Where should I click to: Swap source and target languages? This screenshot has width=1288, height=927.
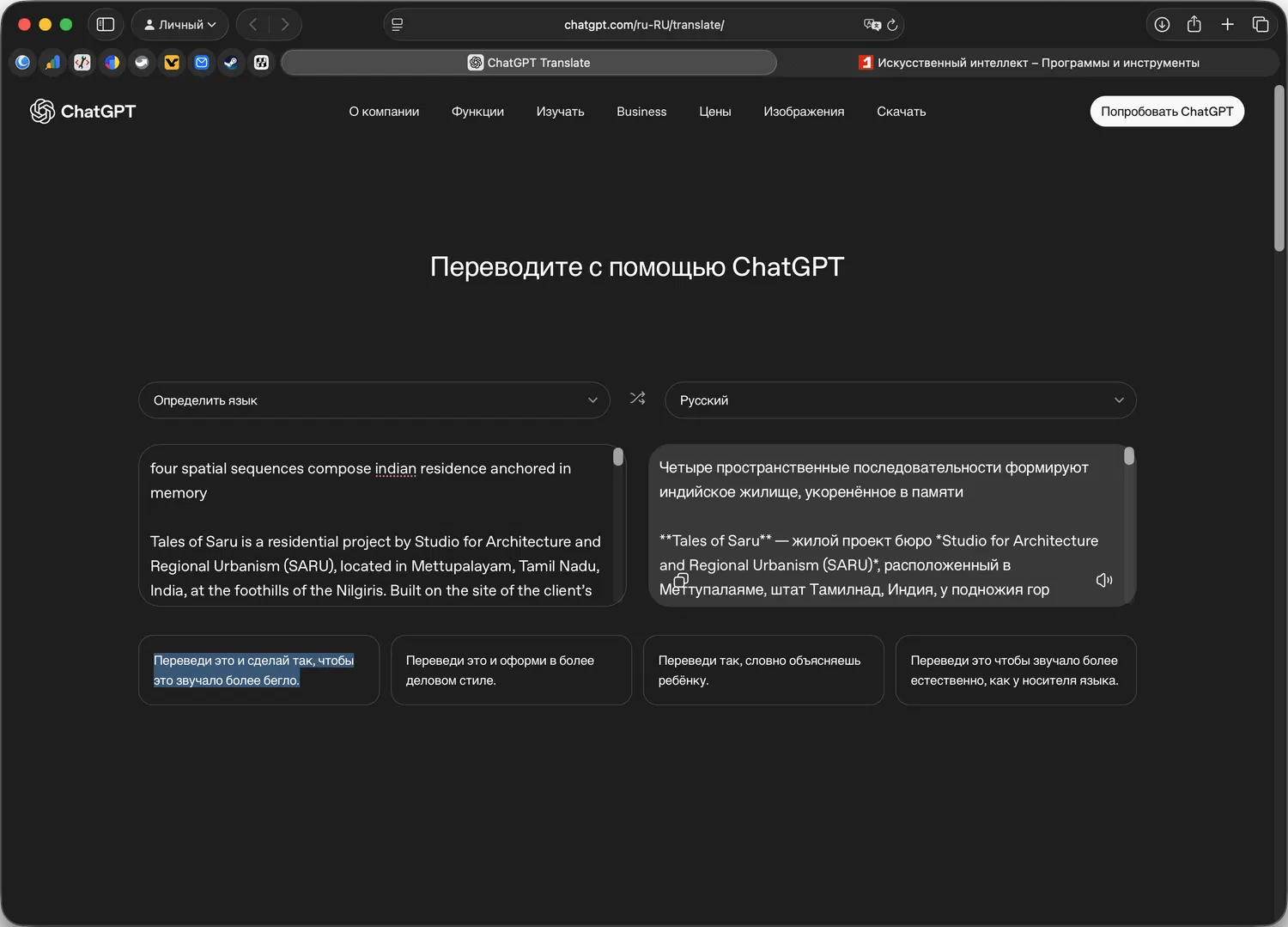click(x=637, y=399)
